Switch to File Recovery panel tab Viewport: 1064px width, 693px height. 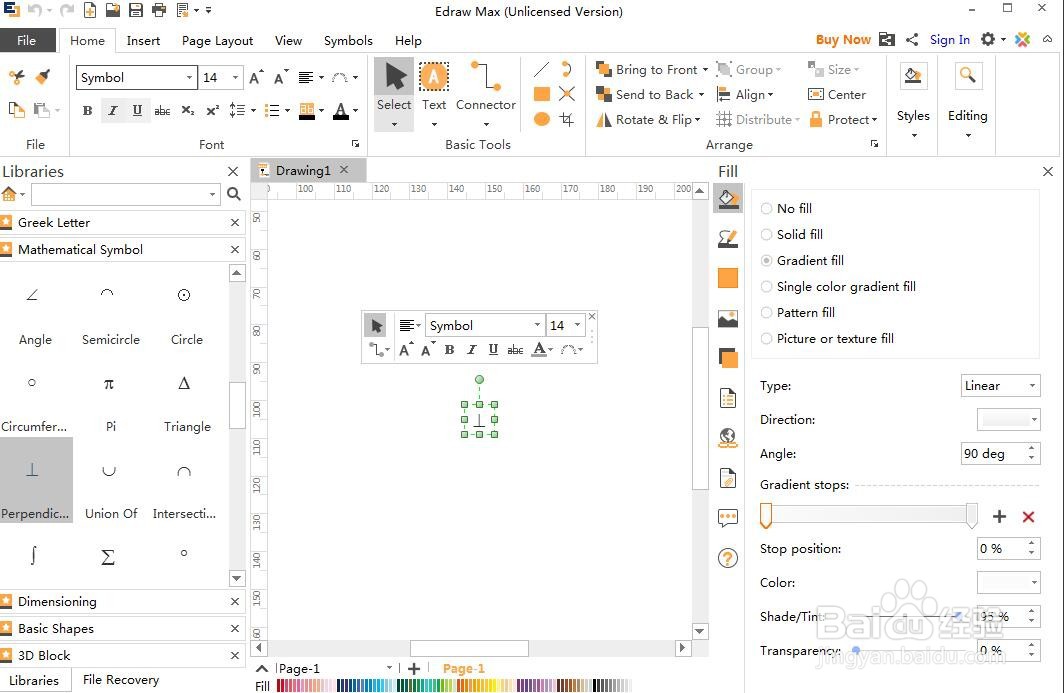(121, 679)
